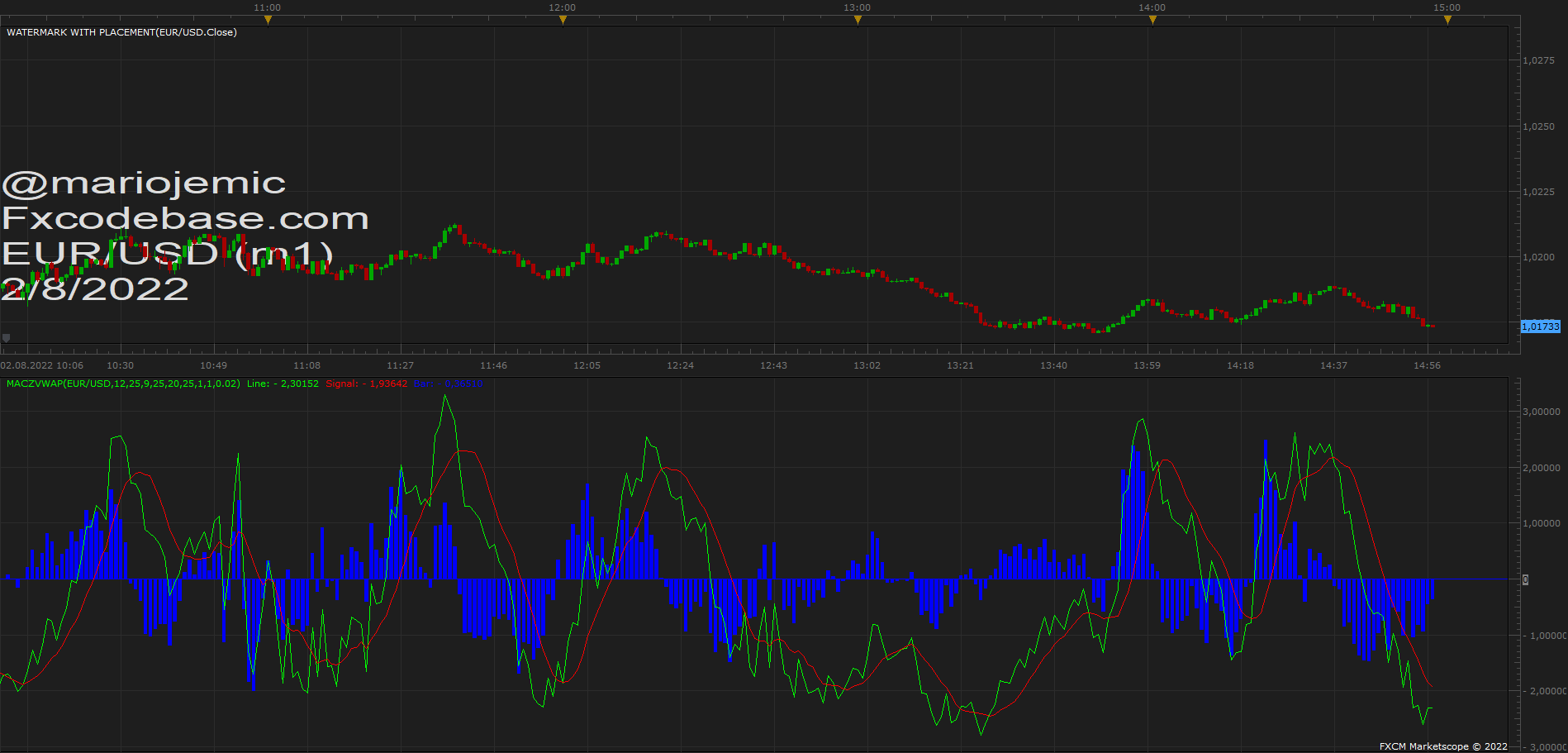1568x753 pixels.
Task: Click the red Signal value - 1,93642
Action: [367, 384]
